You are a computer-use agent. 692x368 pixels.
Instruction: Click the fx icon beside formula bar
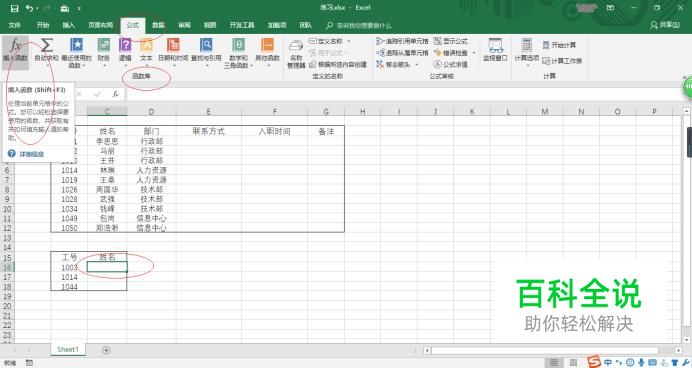click(x=115, y=94)
